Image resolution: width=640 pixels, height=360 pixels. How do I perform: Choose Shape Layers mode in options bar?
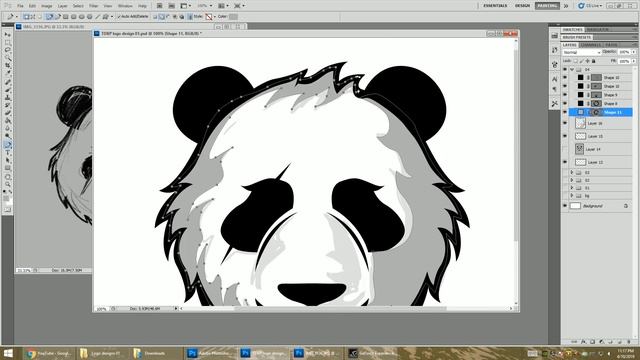26,17
